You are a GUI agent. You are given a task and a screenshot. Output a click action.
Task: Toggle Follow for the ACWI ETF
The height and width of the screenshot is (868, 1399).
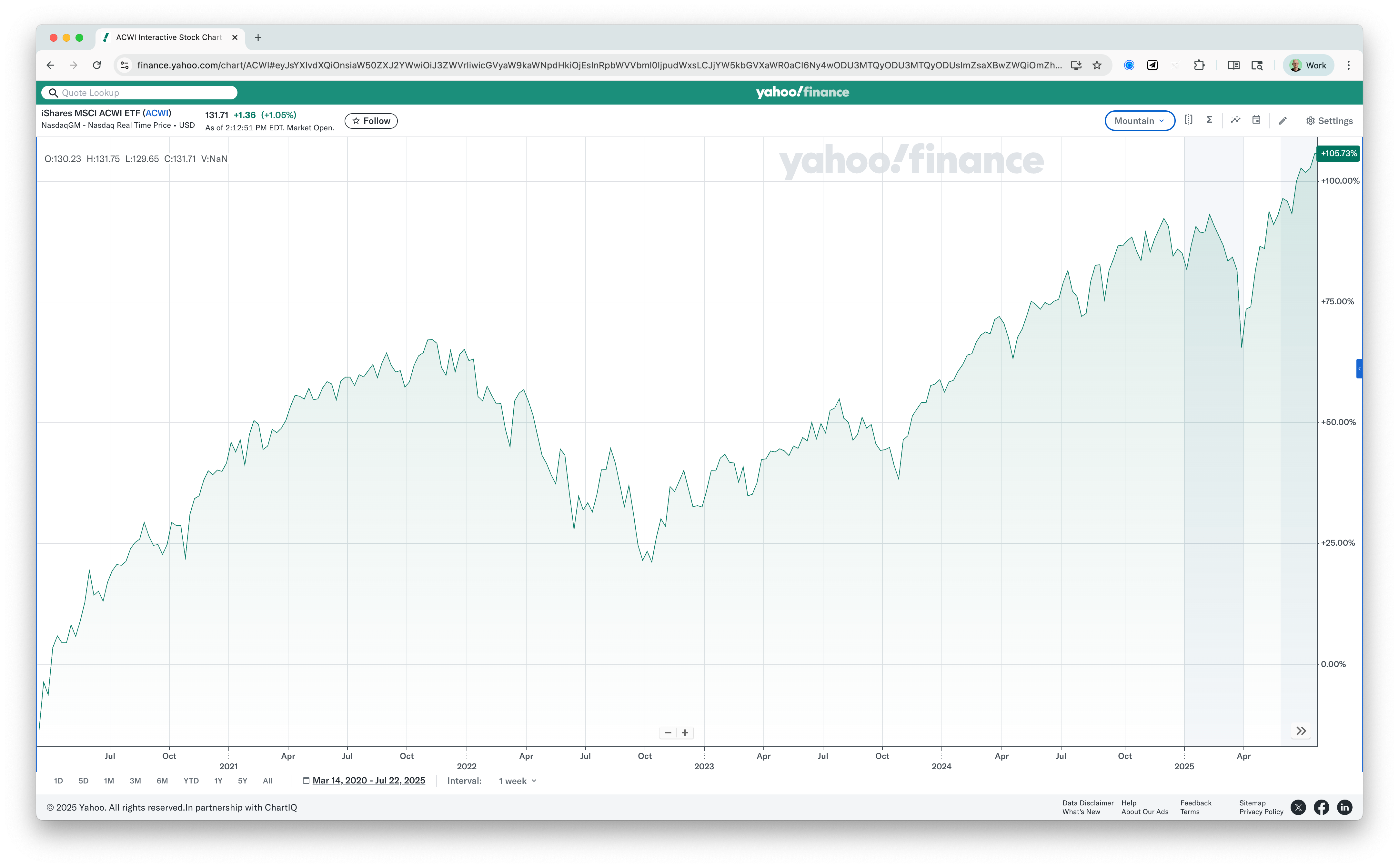[x=371, y=121]
